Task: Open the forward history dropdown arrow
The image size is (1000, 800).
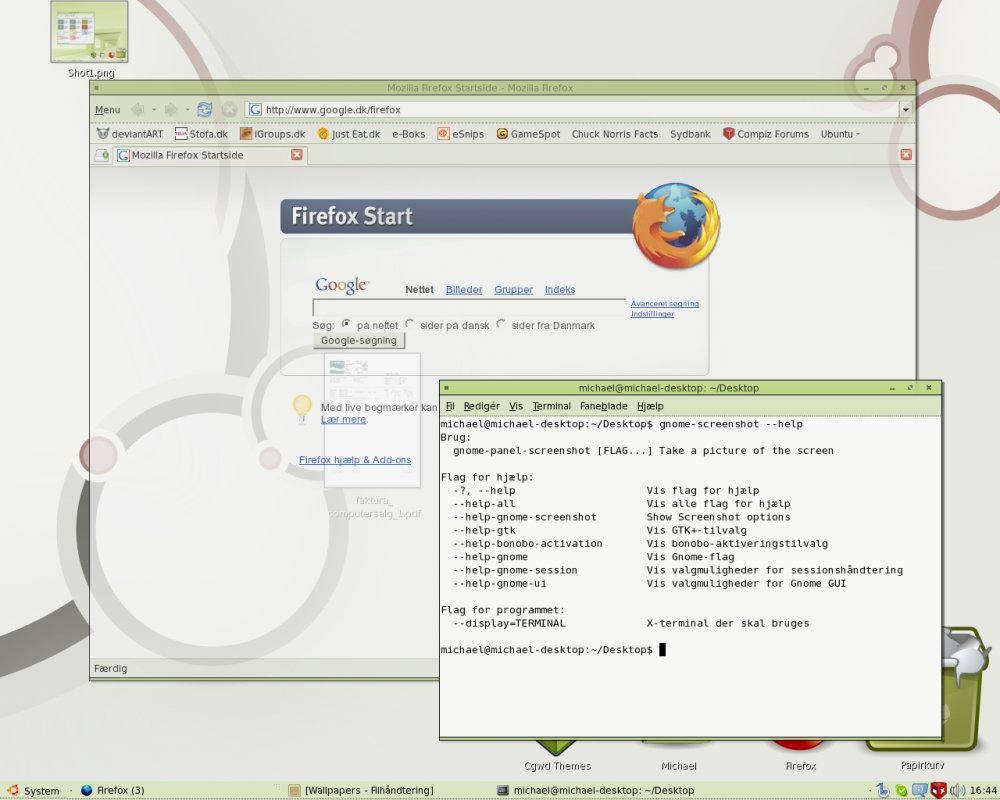Action: pyautogui.click(x=187, y=110)
